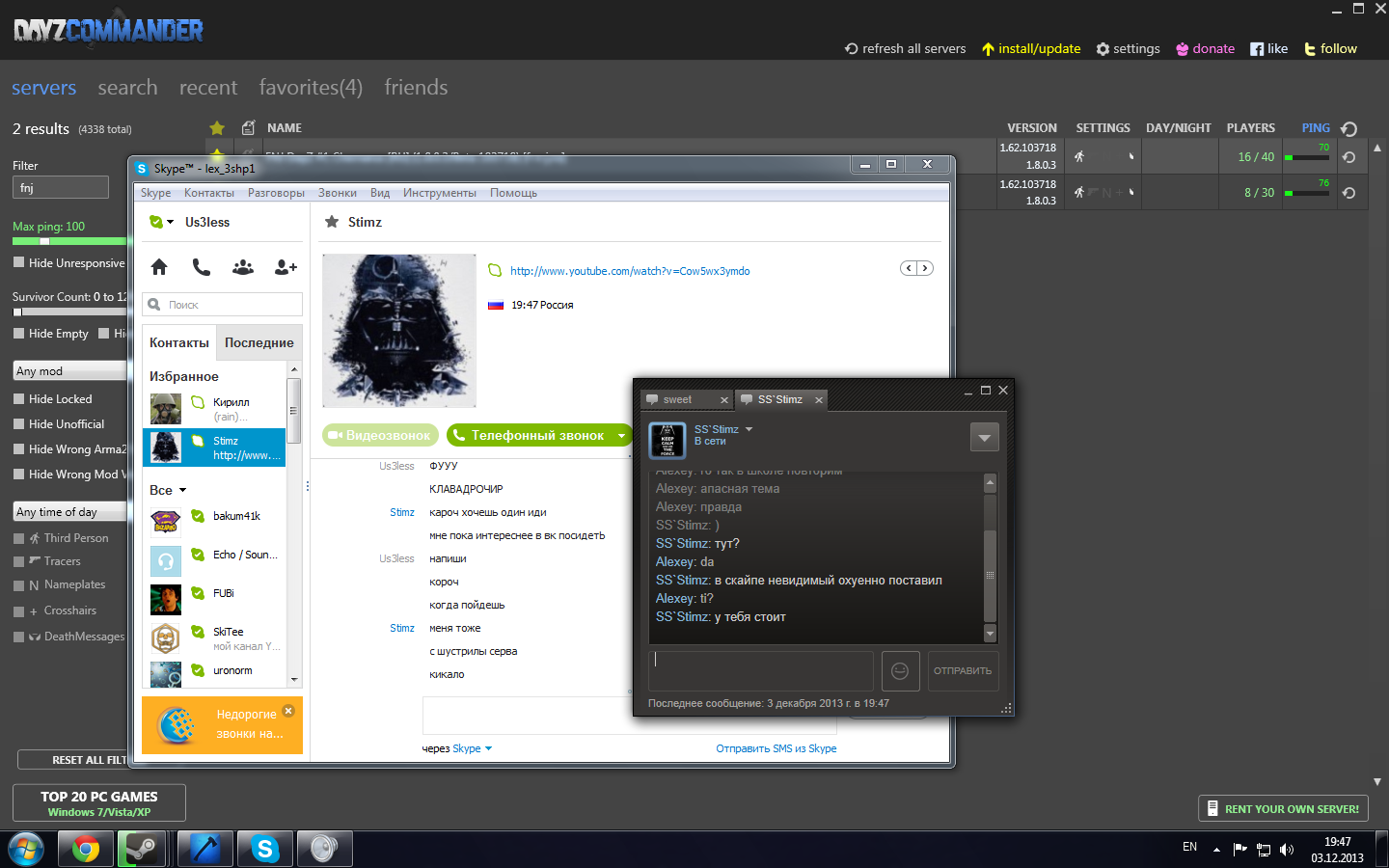Open Skype from the taskbar

264,849
